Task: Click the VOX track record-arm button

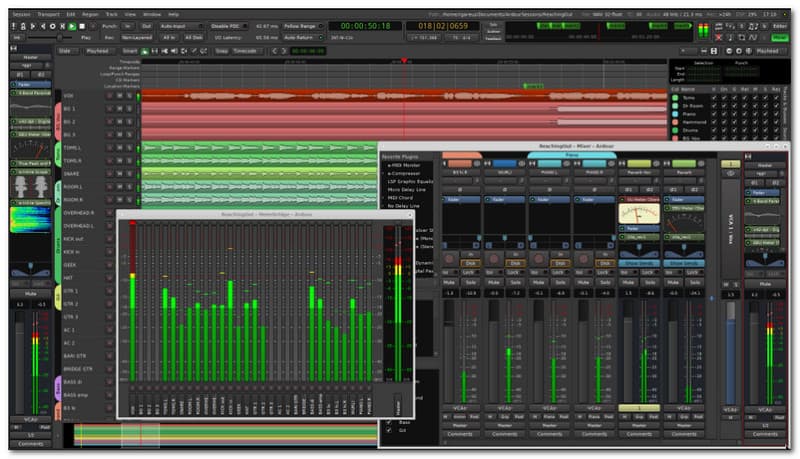Action: coord(109,96)
